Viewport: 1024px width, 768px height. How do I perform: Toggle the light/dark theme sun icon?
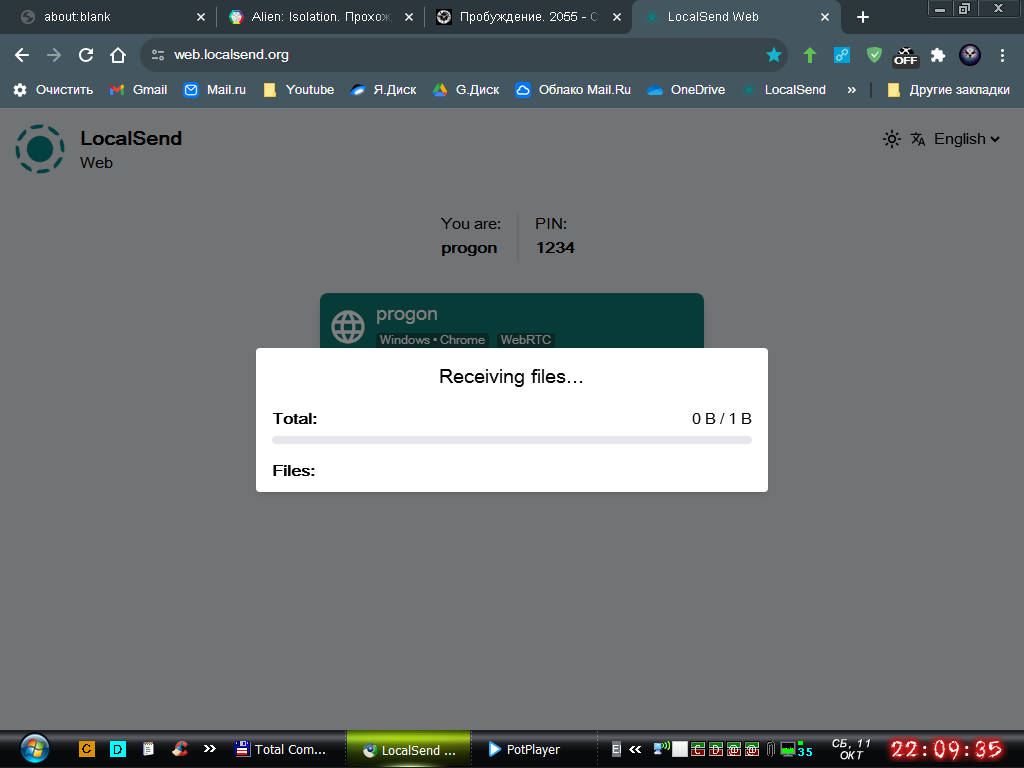(x=891, y=139)
